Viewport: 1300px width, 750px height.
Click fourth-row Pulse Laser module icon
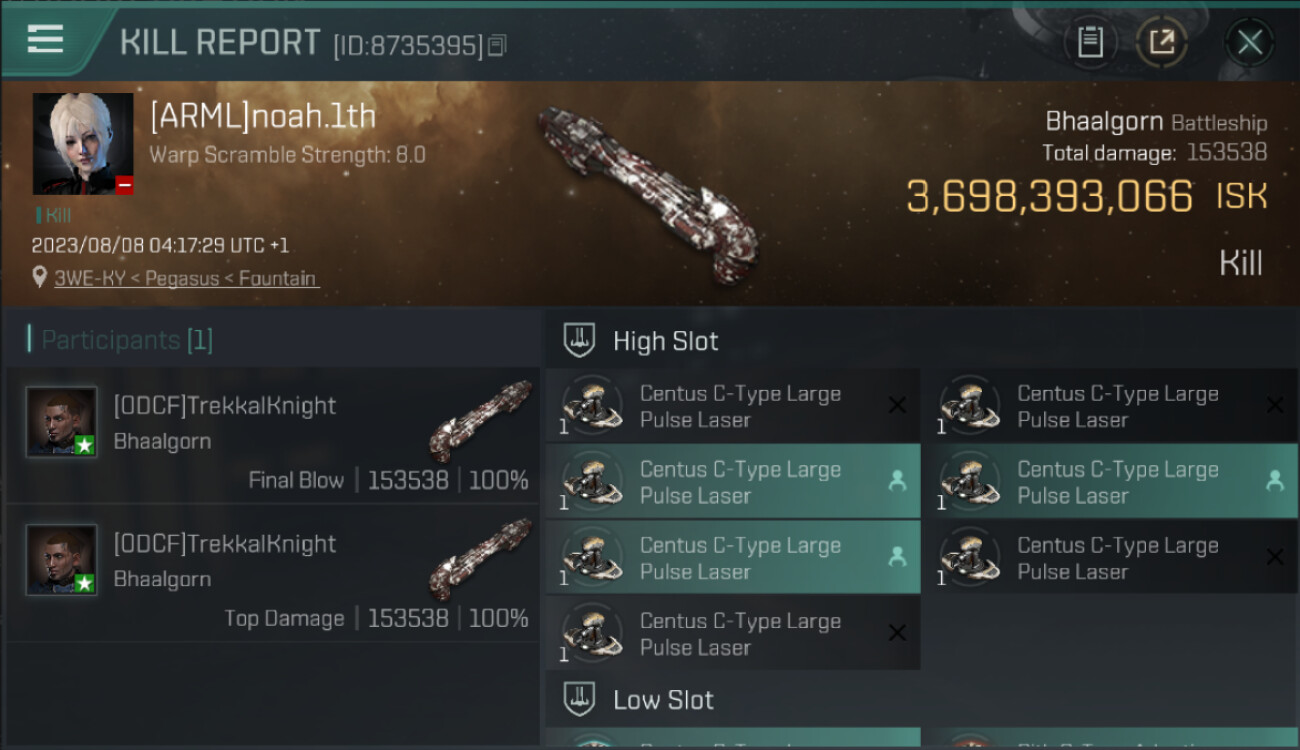coord(590,633)
